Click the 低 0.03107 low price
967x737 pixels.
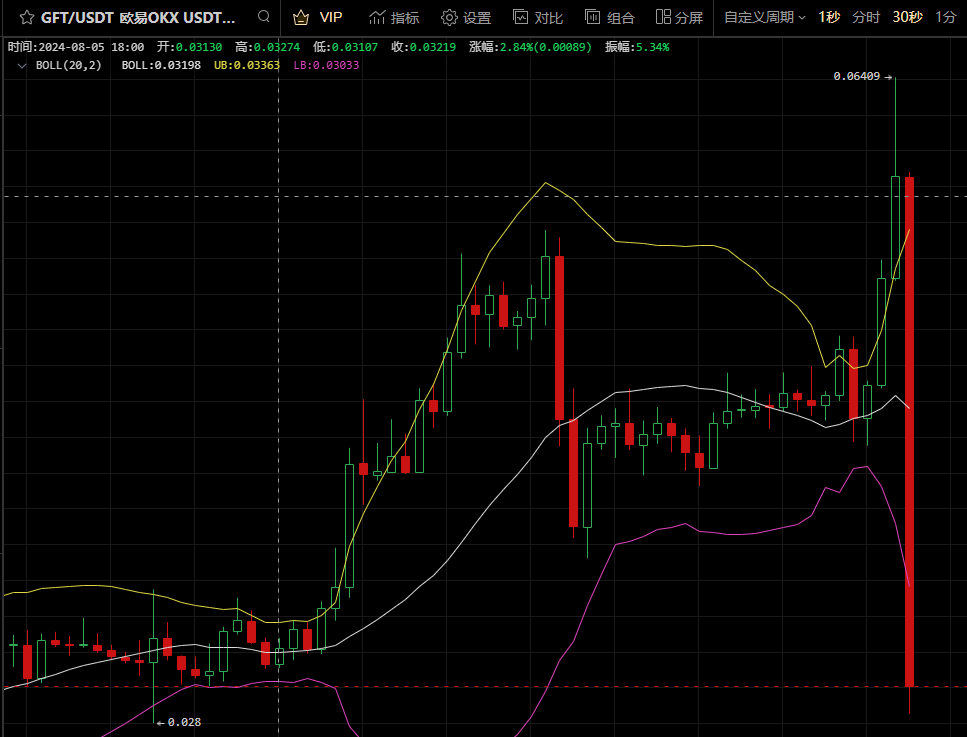pyautogui.click(x=345, y=47)
